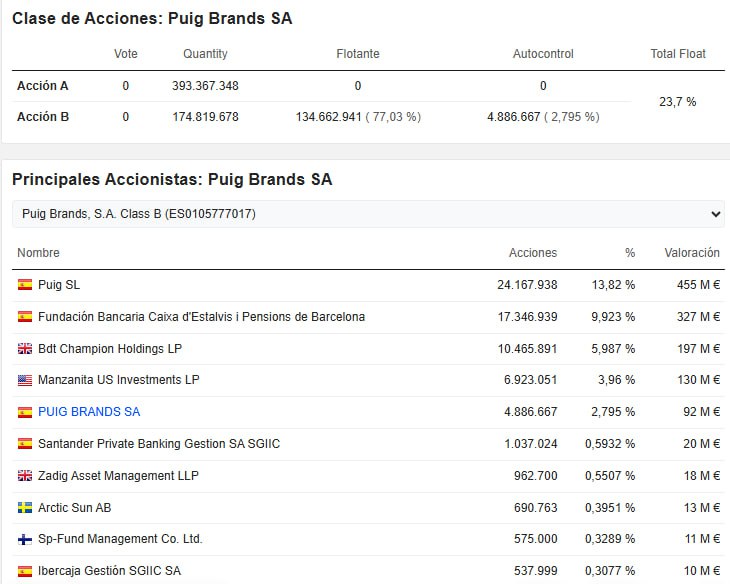Click the Spanish flag beside Fundación Bancaria Caixa
The height and width of the screenshot is (584, 730).
[25, 317]
